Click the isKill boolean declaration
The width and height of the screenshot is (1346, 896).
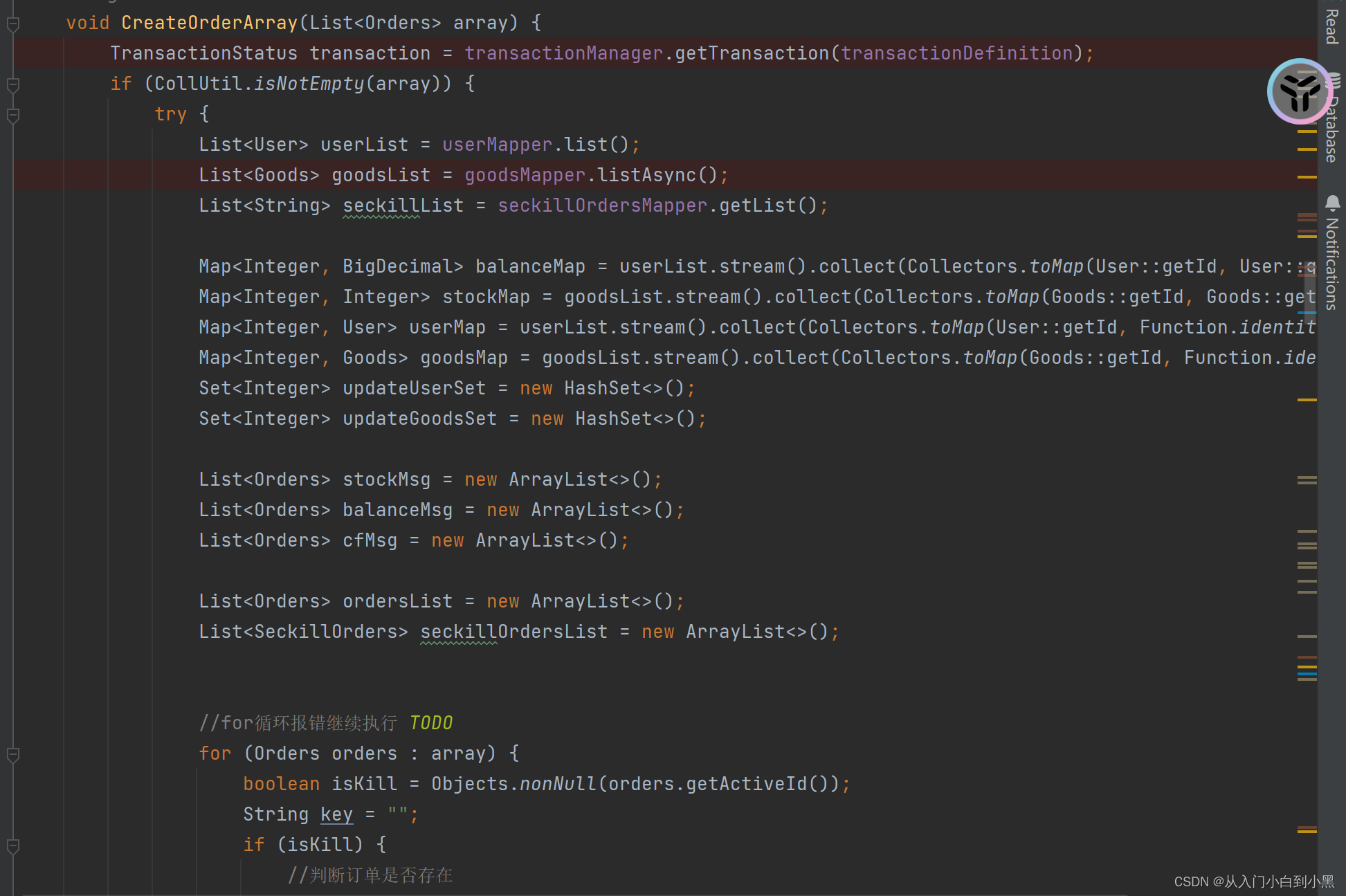tap(365, 784)
